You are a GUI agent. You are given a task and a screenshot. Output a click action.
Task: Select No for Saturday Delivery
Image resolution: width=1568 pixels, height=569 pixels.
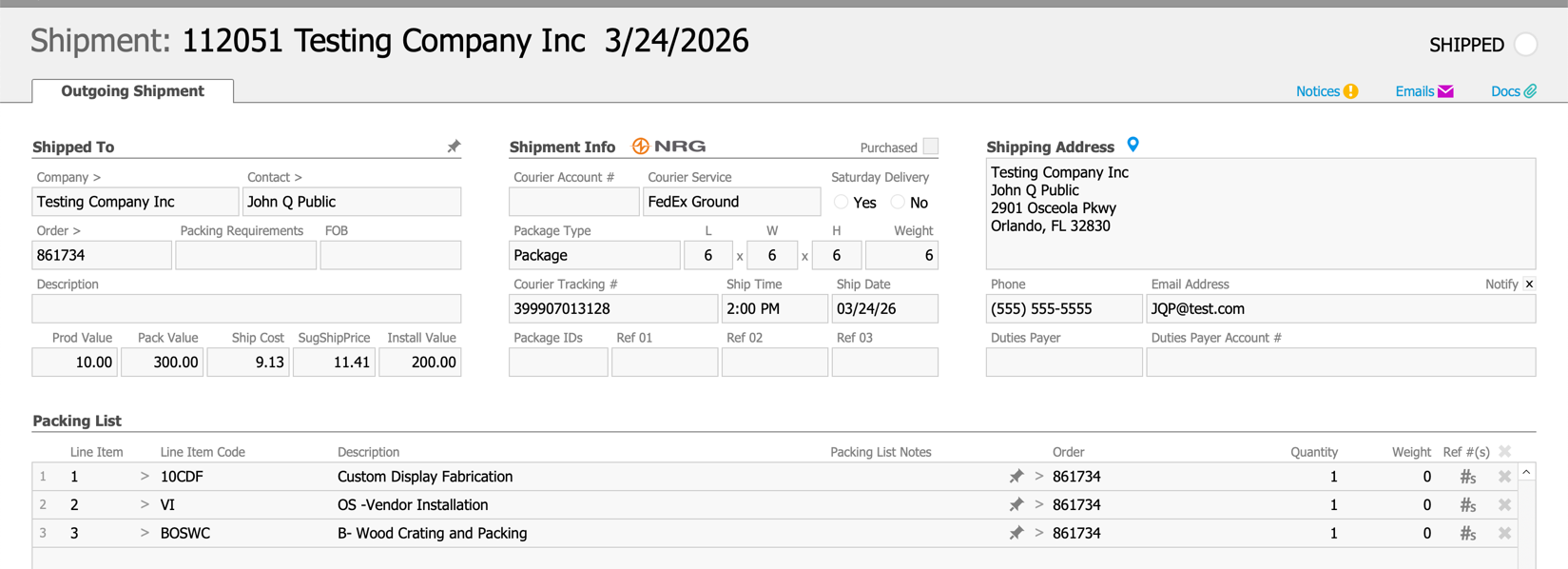(x=898, y=203)
